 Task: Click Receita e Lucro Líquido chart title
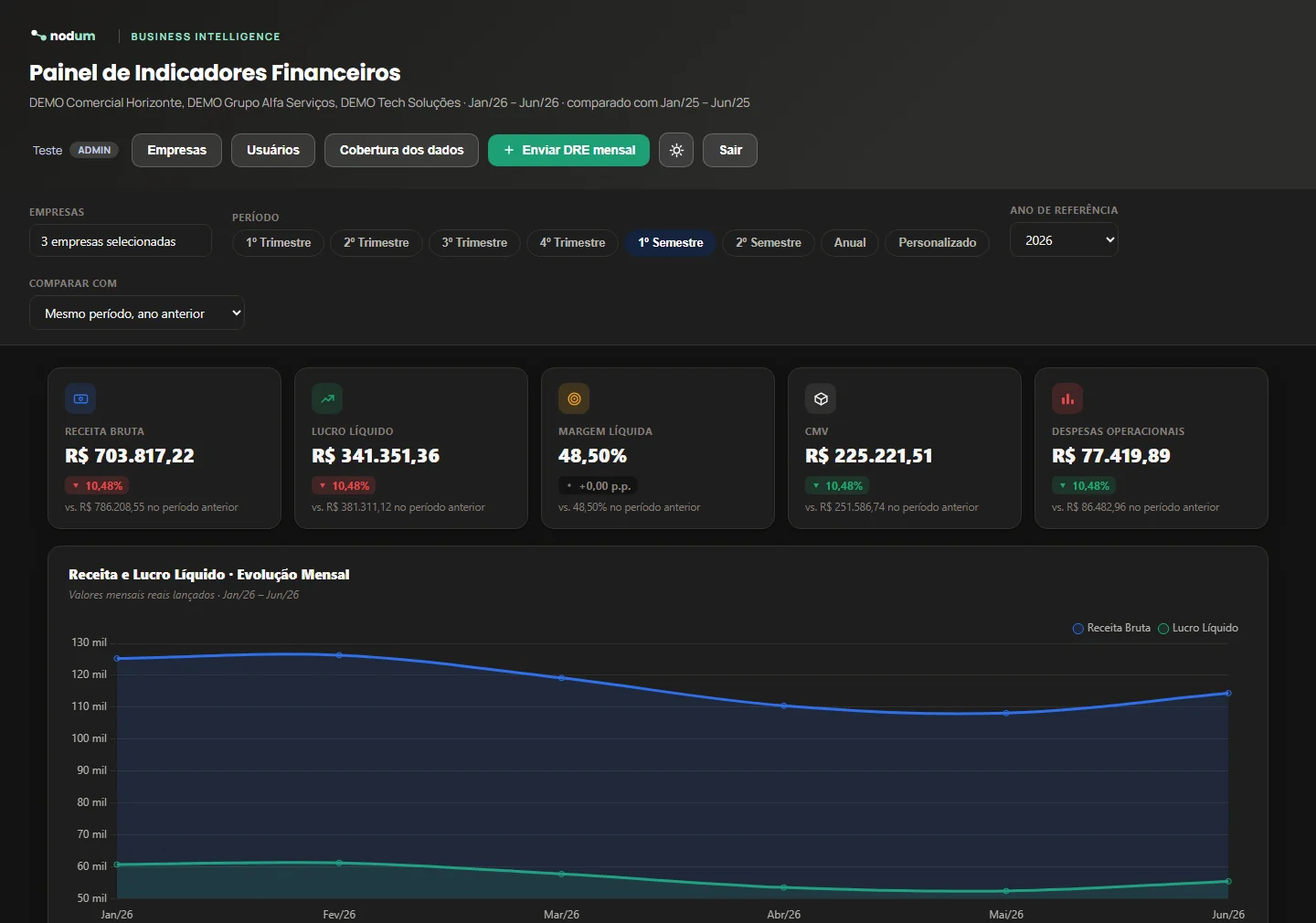[209, 574]
